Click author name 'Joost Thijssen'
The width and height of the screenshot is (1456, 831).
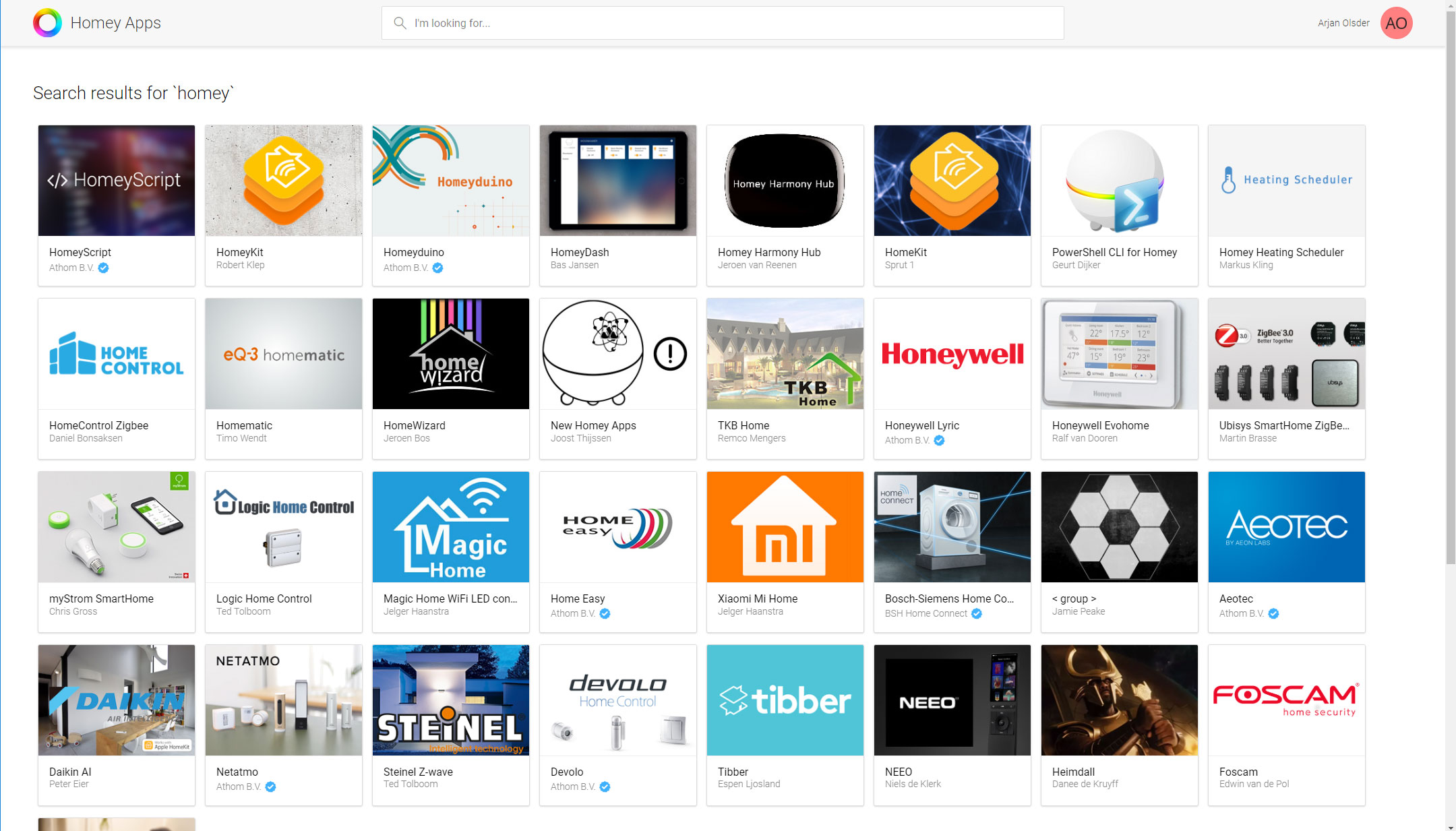[x=580, y=438]
